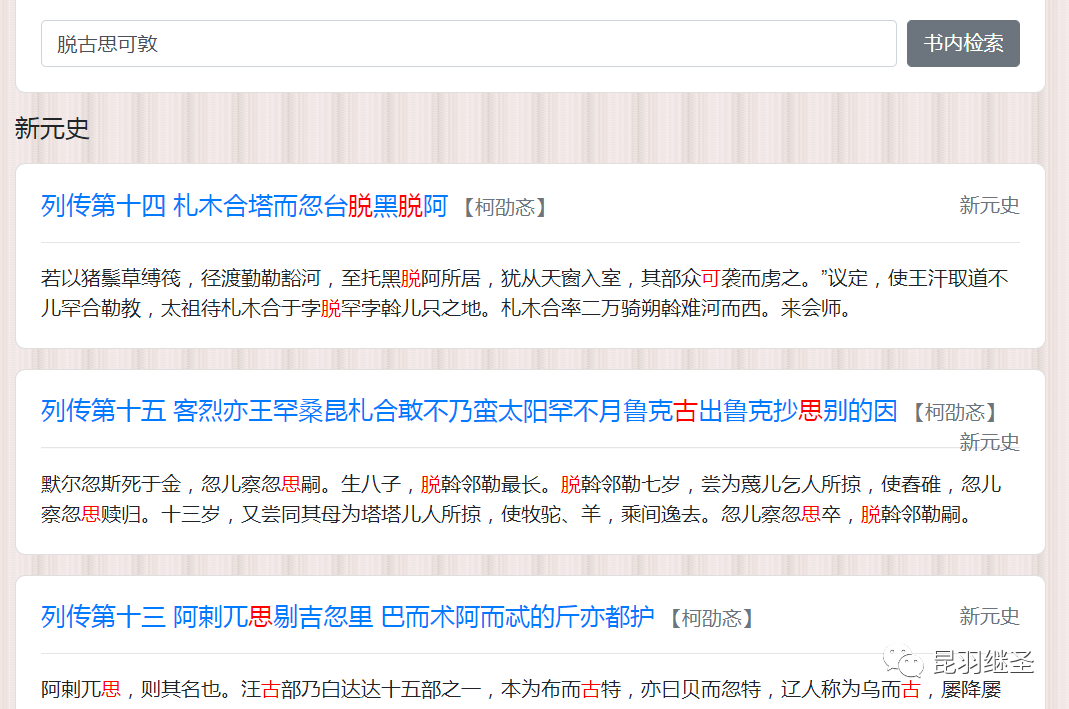Screen dimensions: 1069x709
Task: Click the excerpt starting 若以猪鬃草缚筏
Action: click(524, 293)
